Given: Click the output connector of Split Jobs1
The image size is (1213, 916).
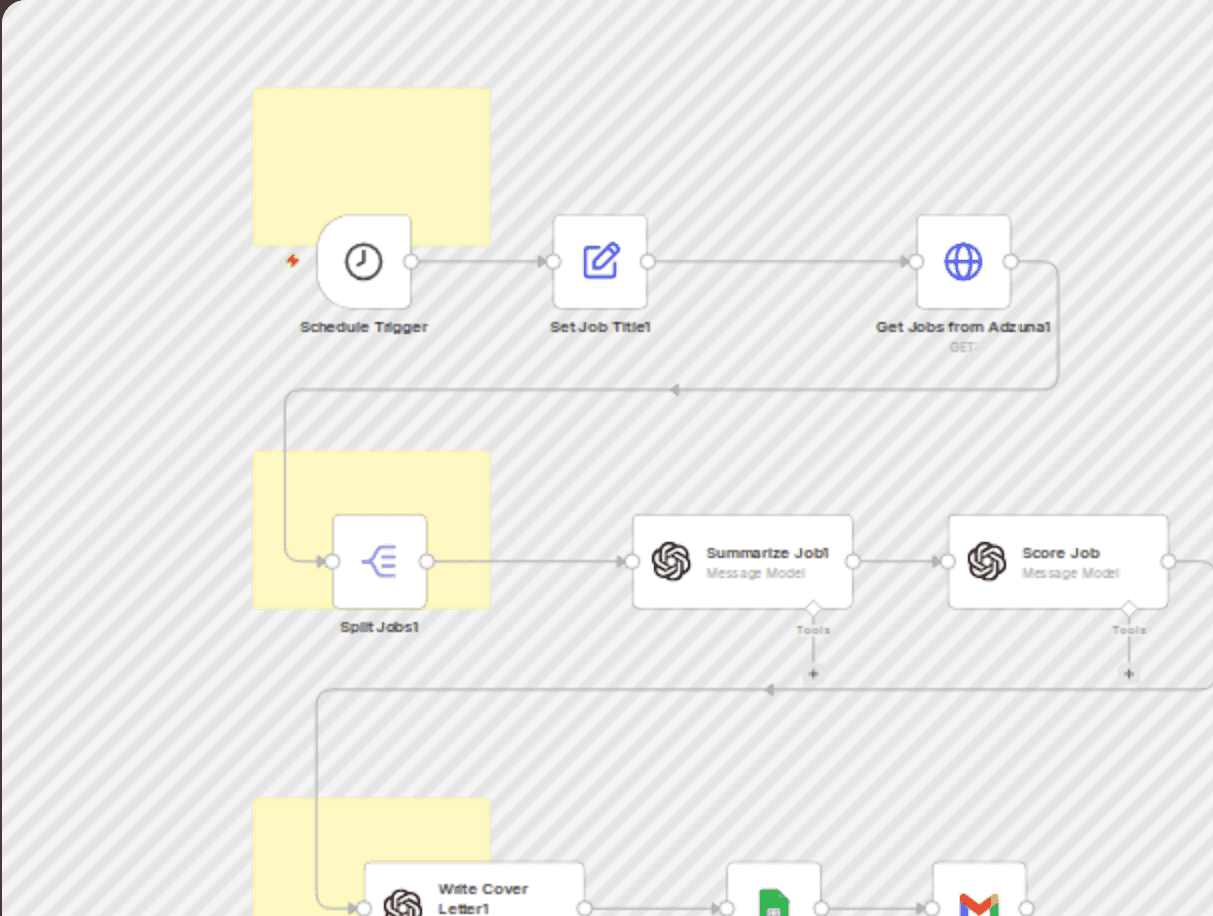Looking at the screenshot, I should (427, 562).
